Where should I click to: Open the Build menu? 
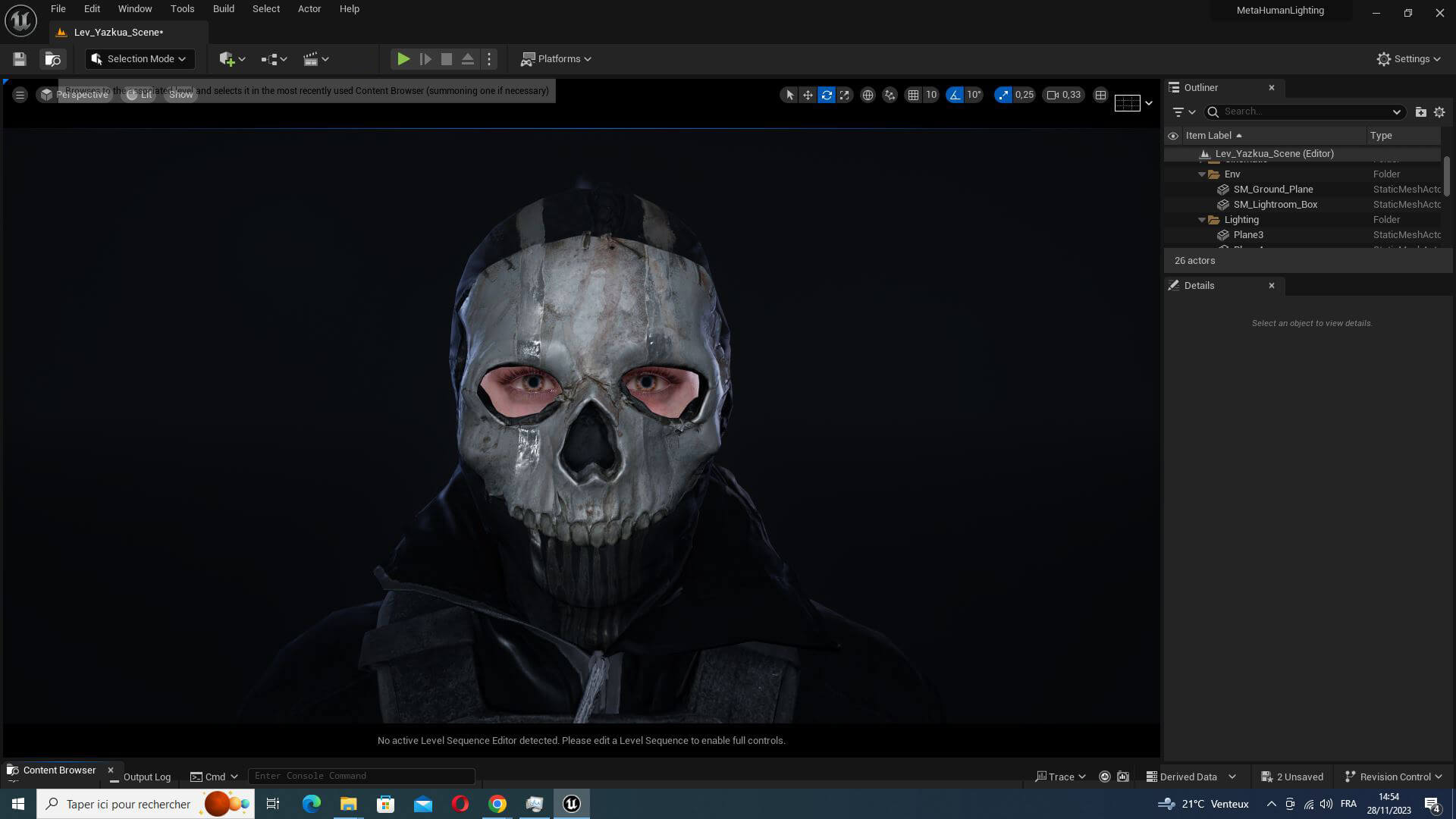pyautogui.click(x=224, y=9)
